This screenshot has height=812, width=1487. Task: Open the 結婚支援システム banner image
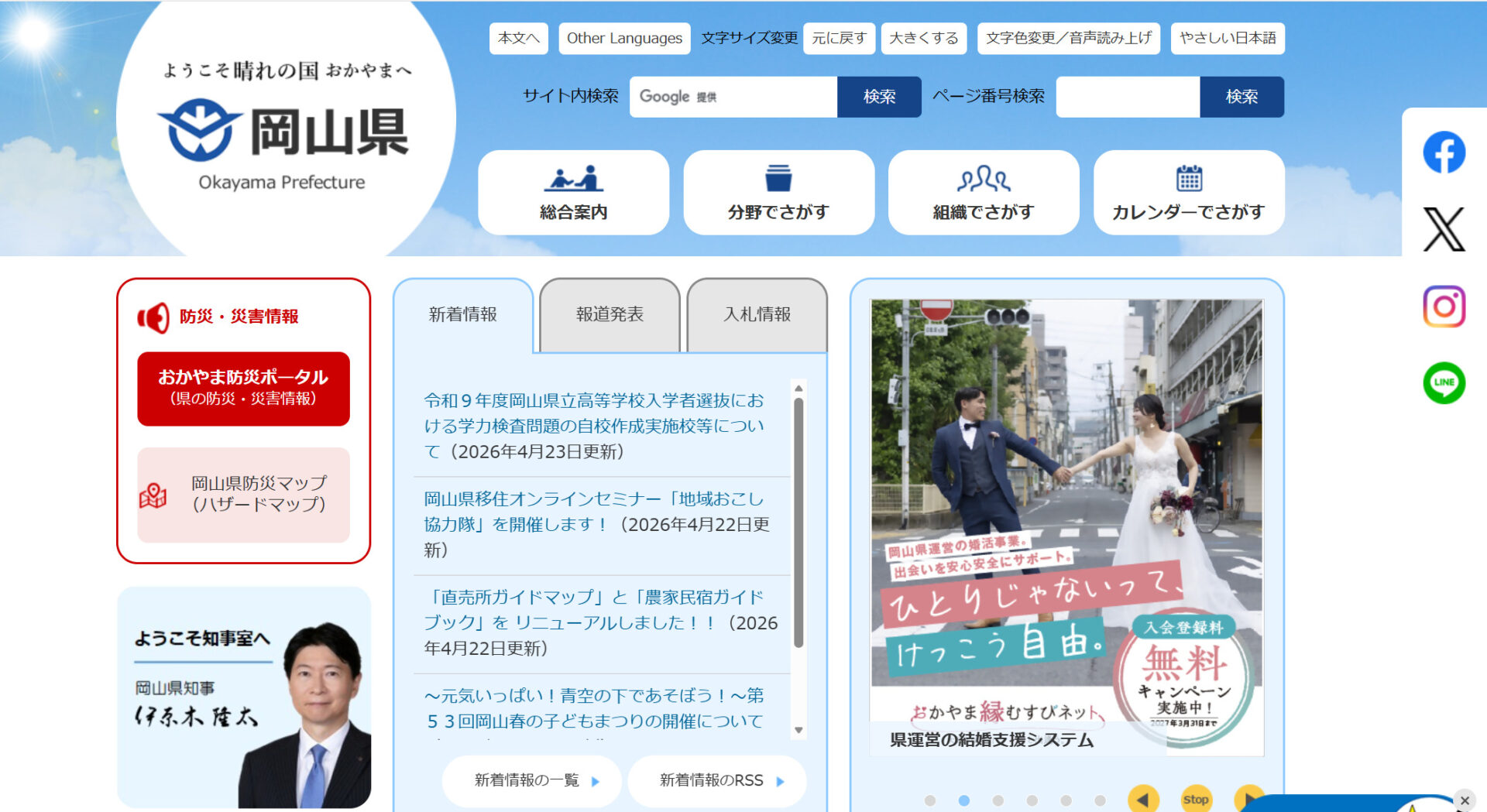1067,527
